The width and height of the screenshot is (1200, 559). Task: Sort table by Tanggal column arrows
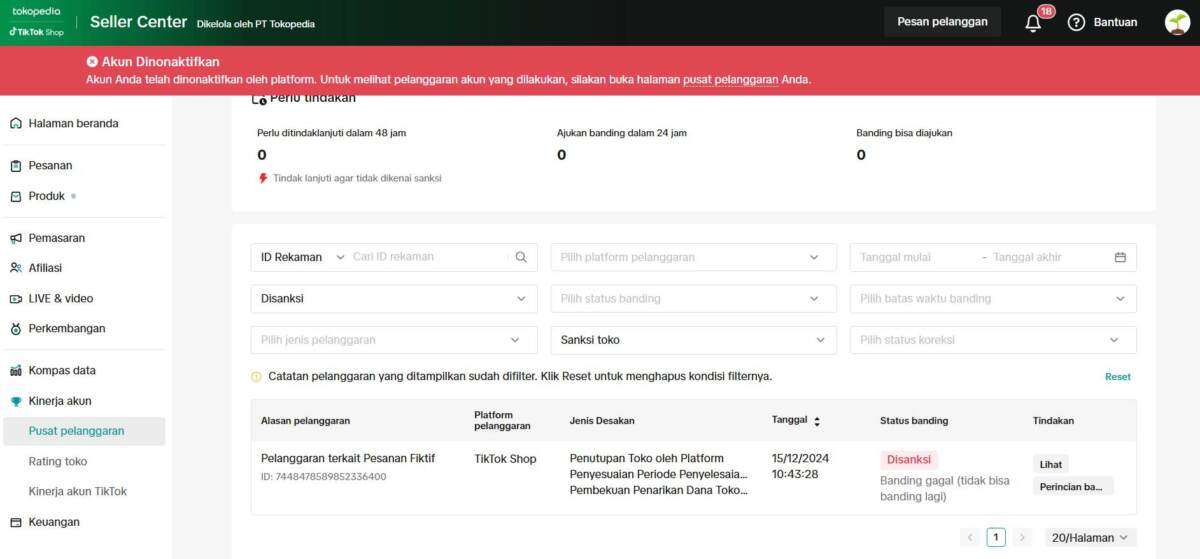(x=817, y=421)
